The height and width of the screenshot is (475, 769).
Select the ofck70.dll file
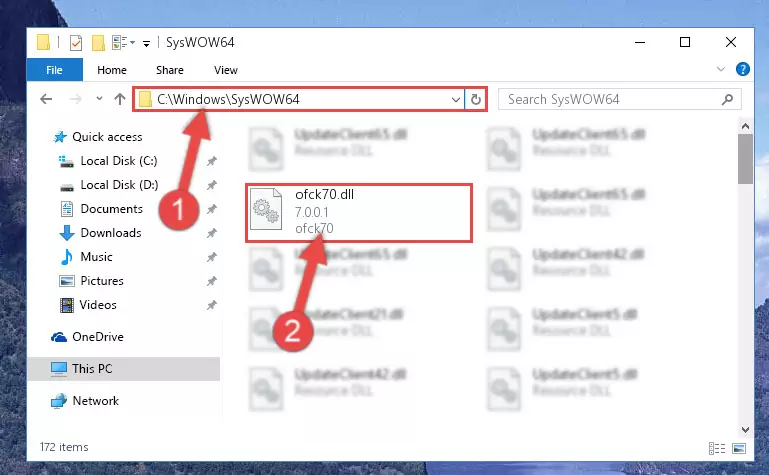click(359, 213)
